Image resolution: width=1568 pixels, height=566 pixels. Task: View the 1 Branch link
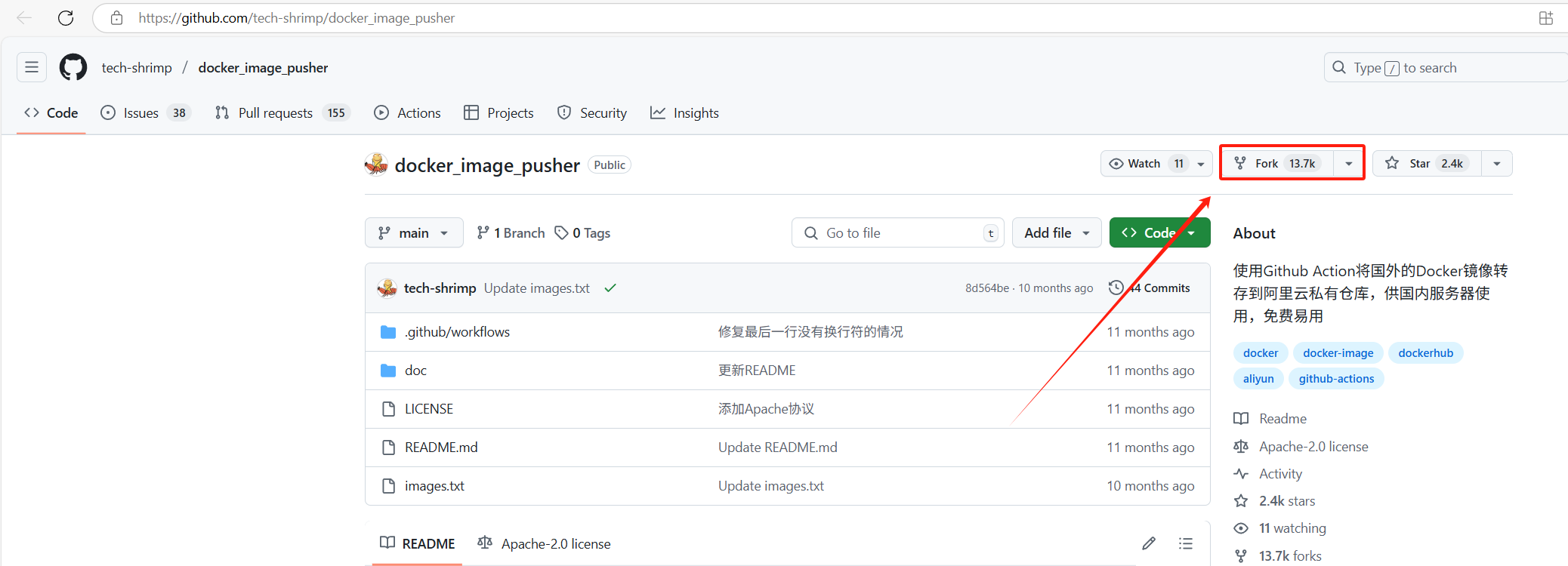pyautogui.click(x=511, y=233)
